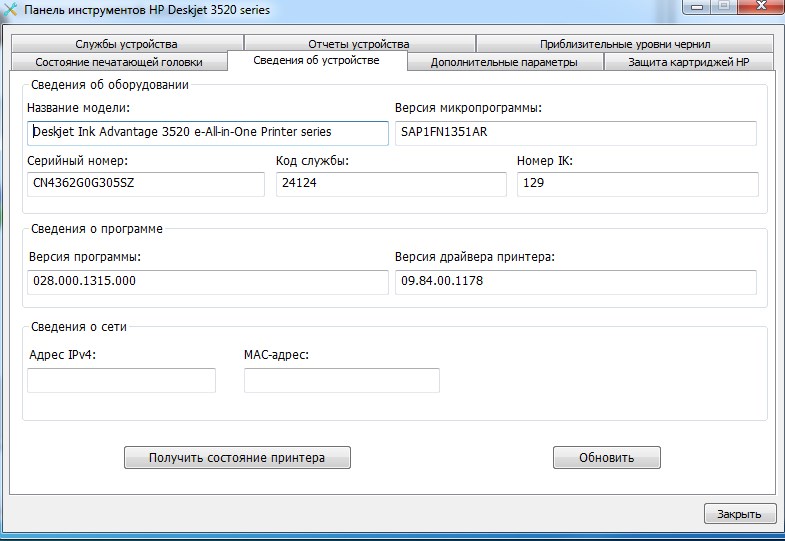Click the empty Адрес IPv4 field
The height and width of the screenshot is (541, 785).
point(121,380)
